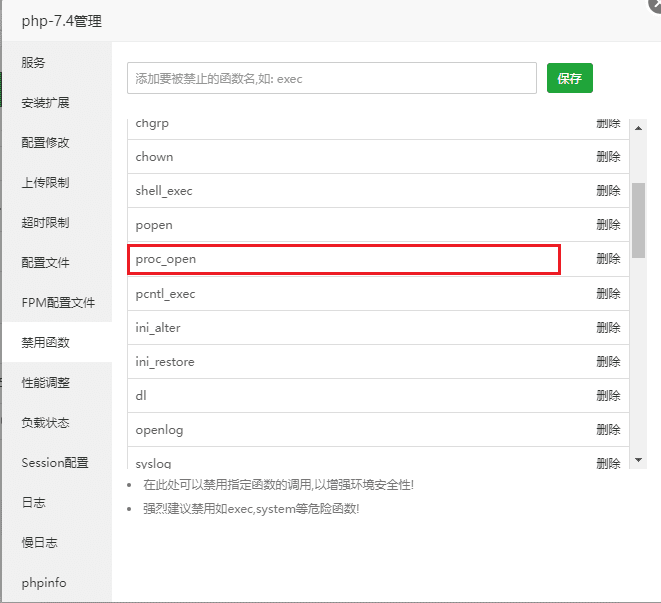Select the 性能调整 tab
This screenshot has width=661, height=603.
pyautogui.click(x=46, y=382)
